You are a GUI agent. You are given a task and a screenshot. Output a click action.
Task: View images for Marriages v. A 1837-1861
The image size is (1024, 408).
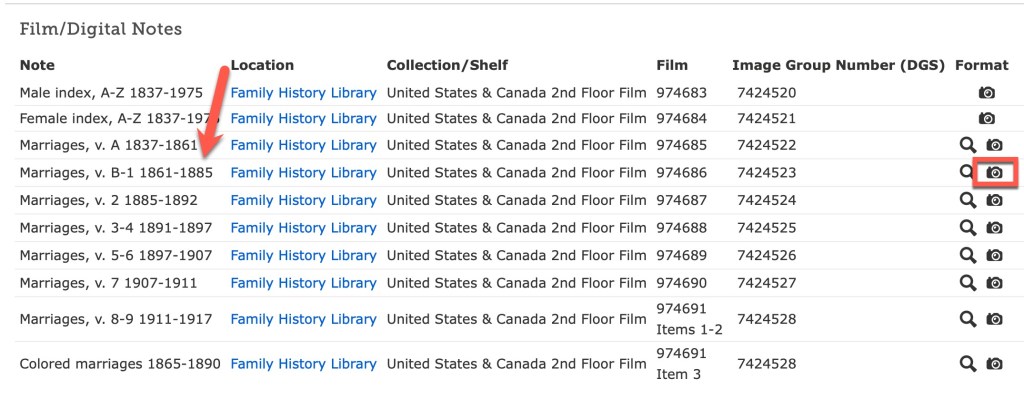[994, 146]
